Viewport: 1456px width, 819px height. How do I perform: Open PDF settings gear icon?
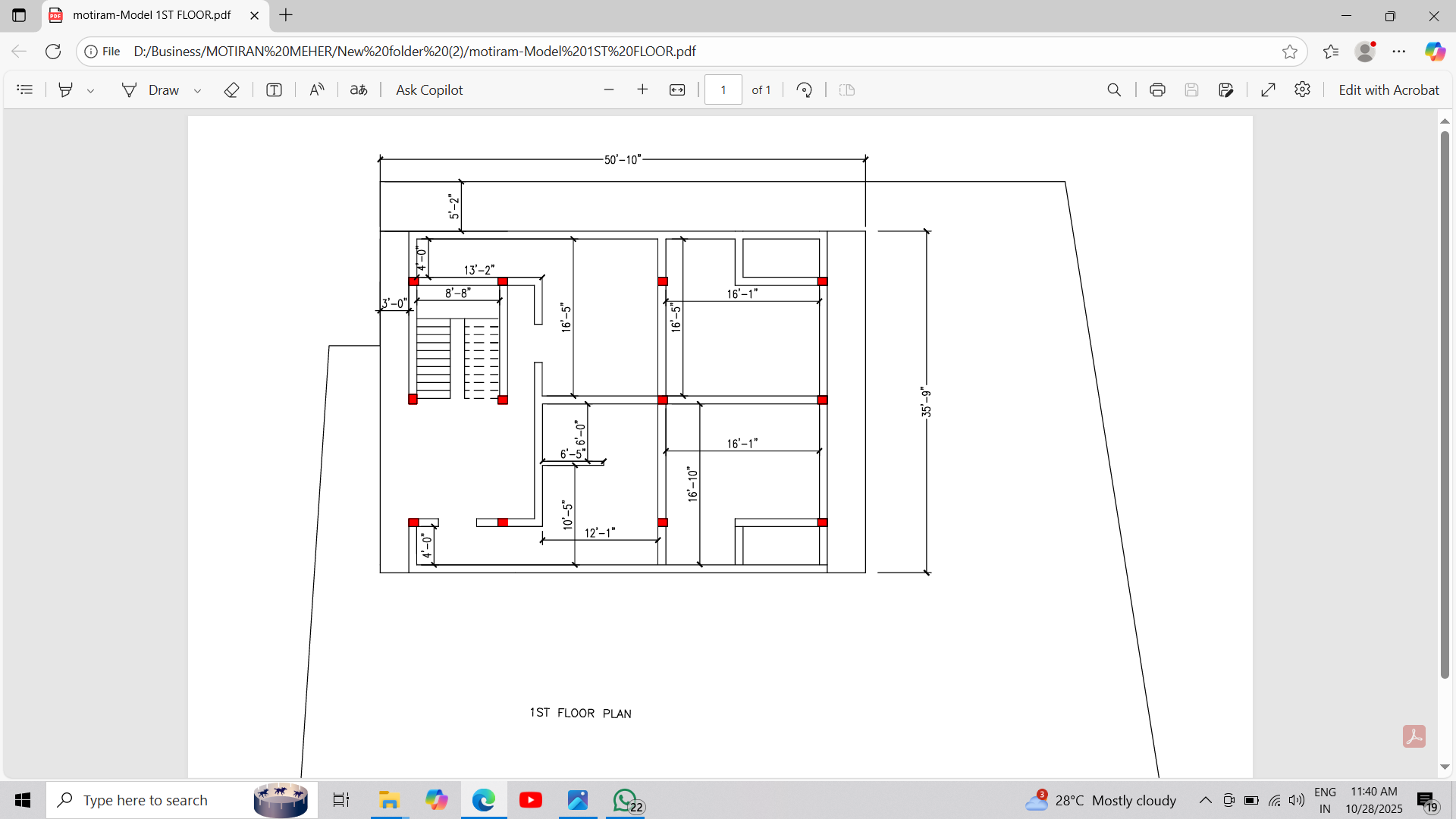[1302, 90]
